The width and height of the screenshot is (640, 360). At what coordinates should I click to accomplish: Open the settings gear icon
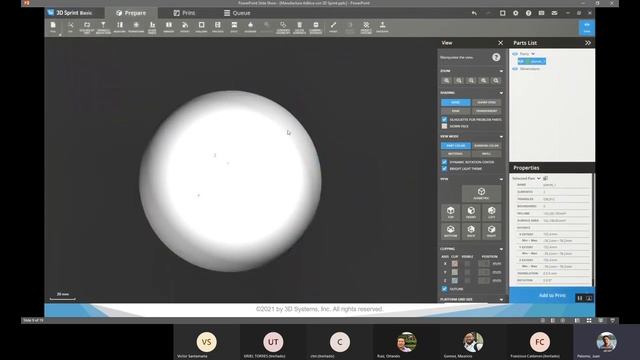516,13
